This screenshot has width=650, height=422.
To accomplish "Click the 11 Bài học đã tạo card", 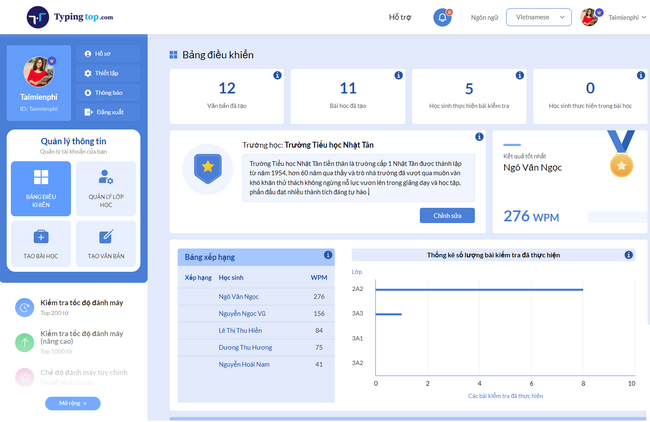I will (348, 97).
